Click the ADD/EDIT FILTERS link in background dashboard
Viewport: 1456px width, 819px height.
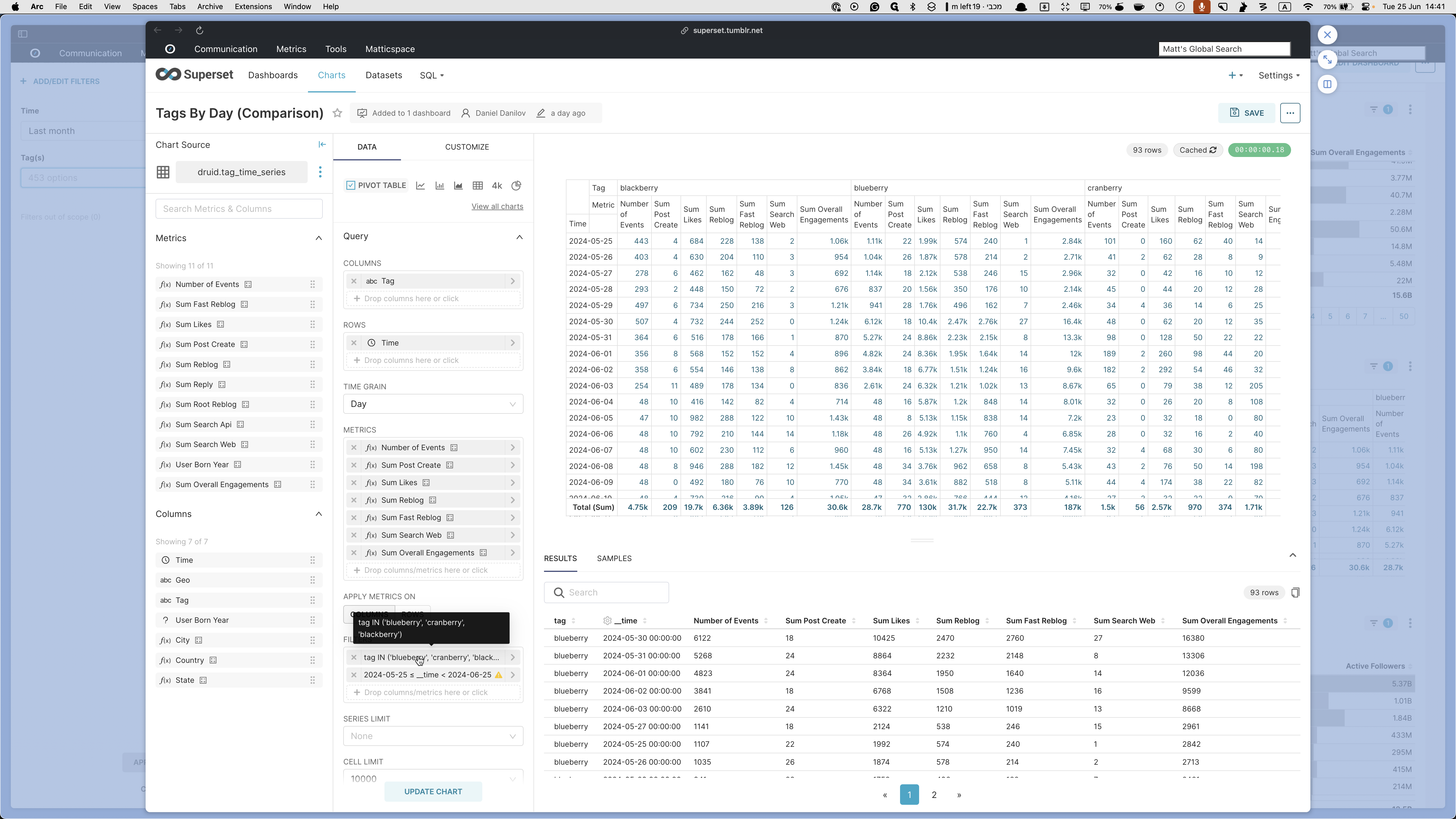point(60,81)
